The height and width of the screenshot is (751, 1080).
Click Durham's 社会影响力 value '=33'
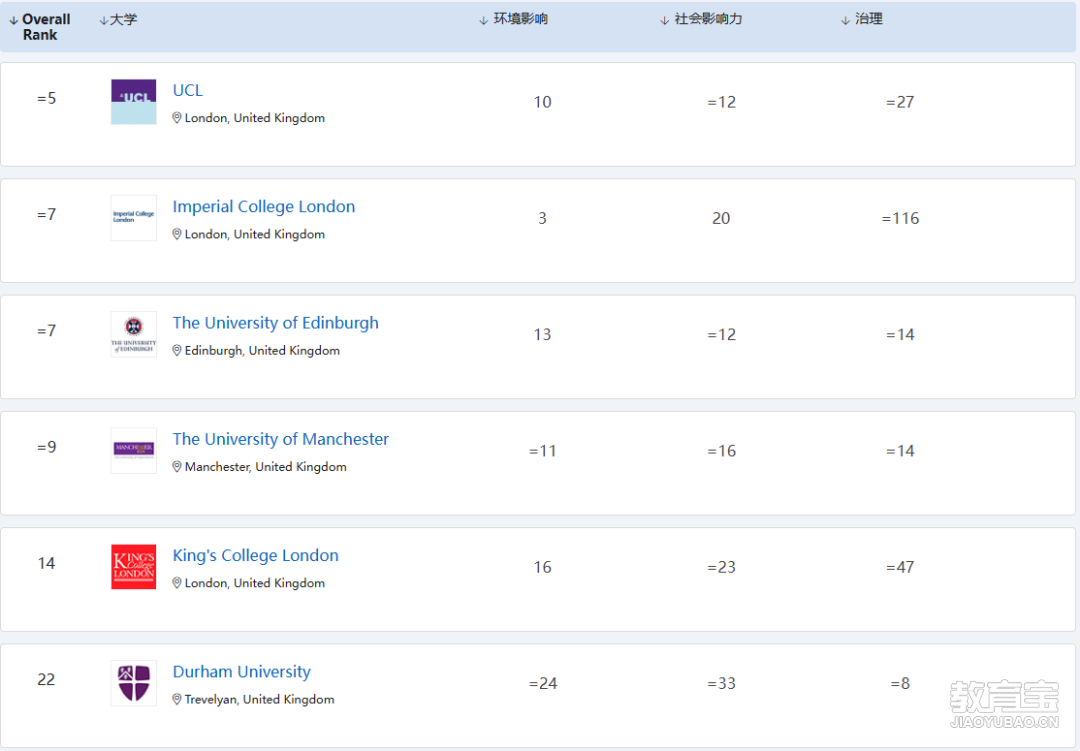(721, 683)
